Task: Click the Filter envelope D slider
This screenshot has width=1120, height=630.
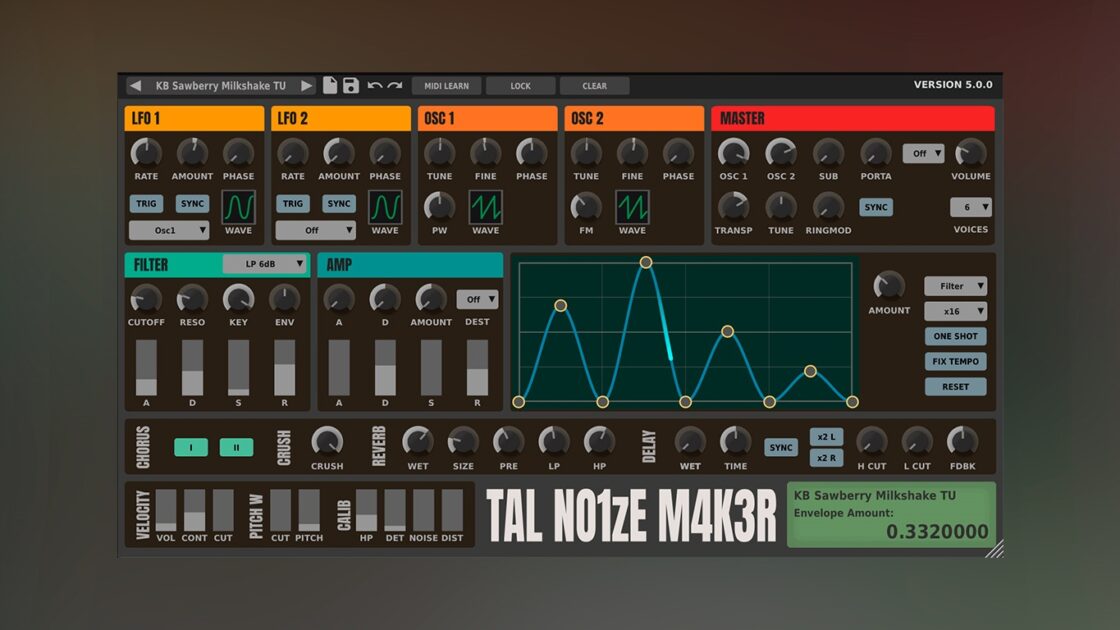Action: (192, 368)
